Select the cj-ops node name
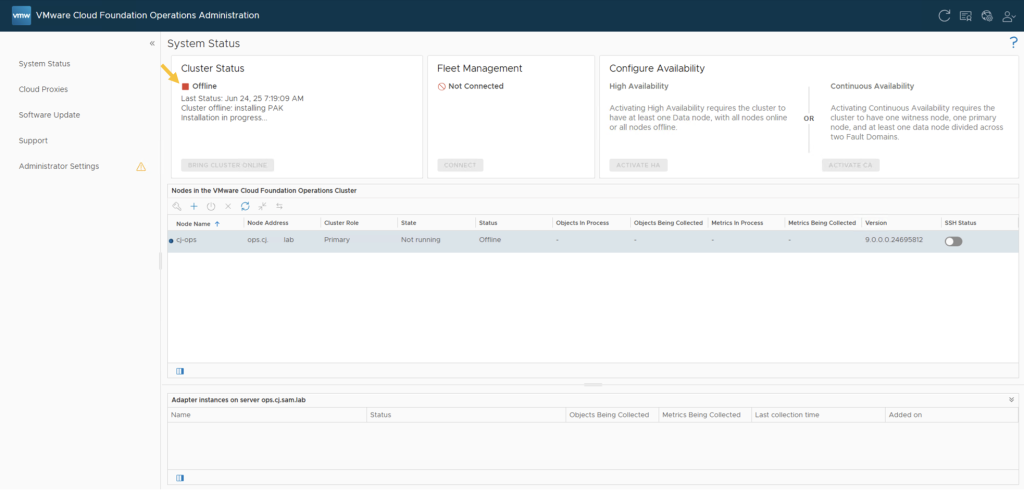 pos(186,240)
